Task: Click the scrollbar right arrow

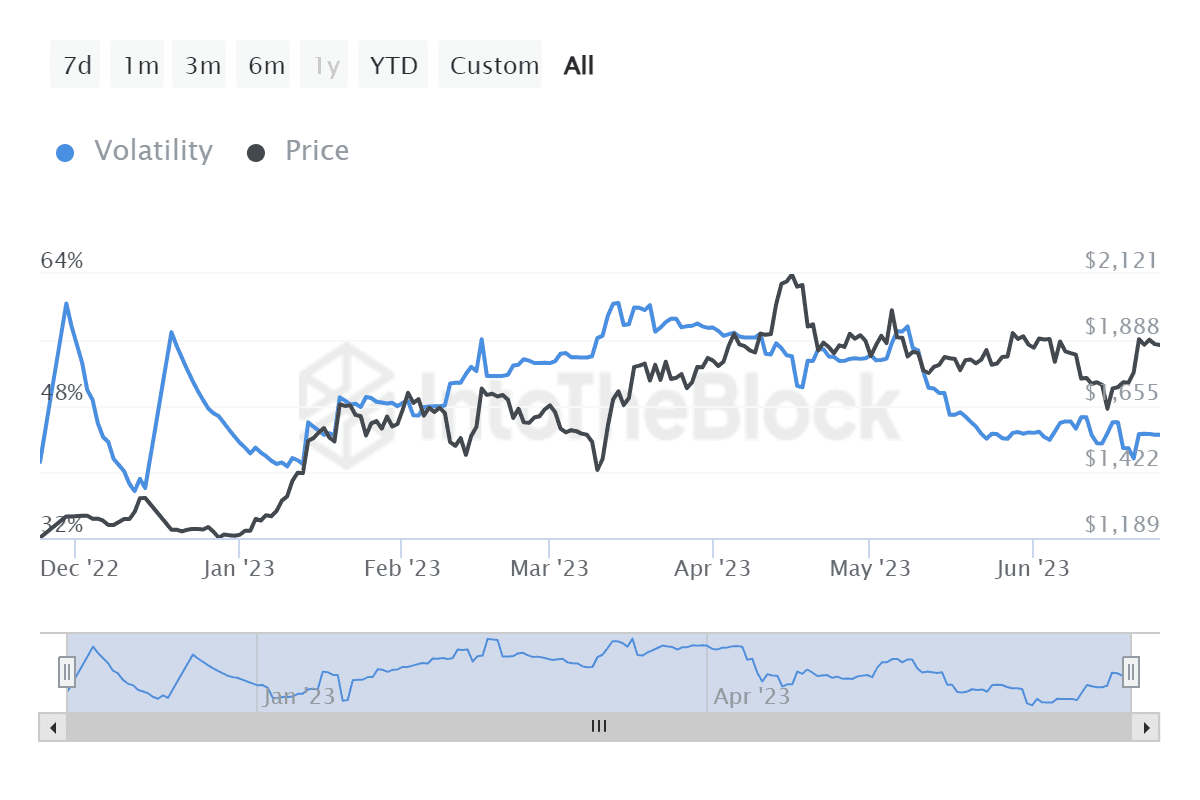Action: click(x=1146, y=727)
